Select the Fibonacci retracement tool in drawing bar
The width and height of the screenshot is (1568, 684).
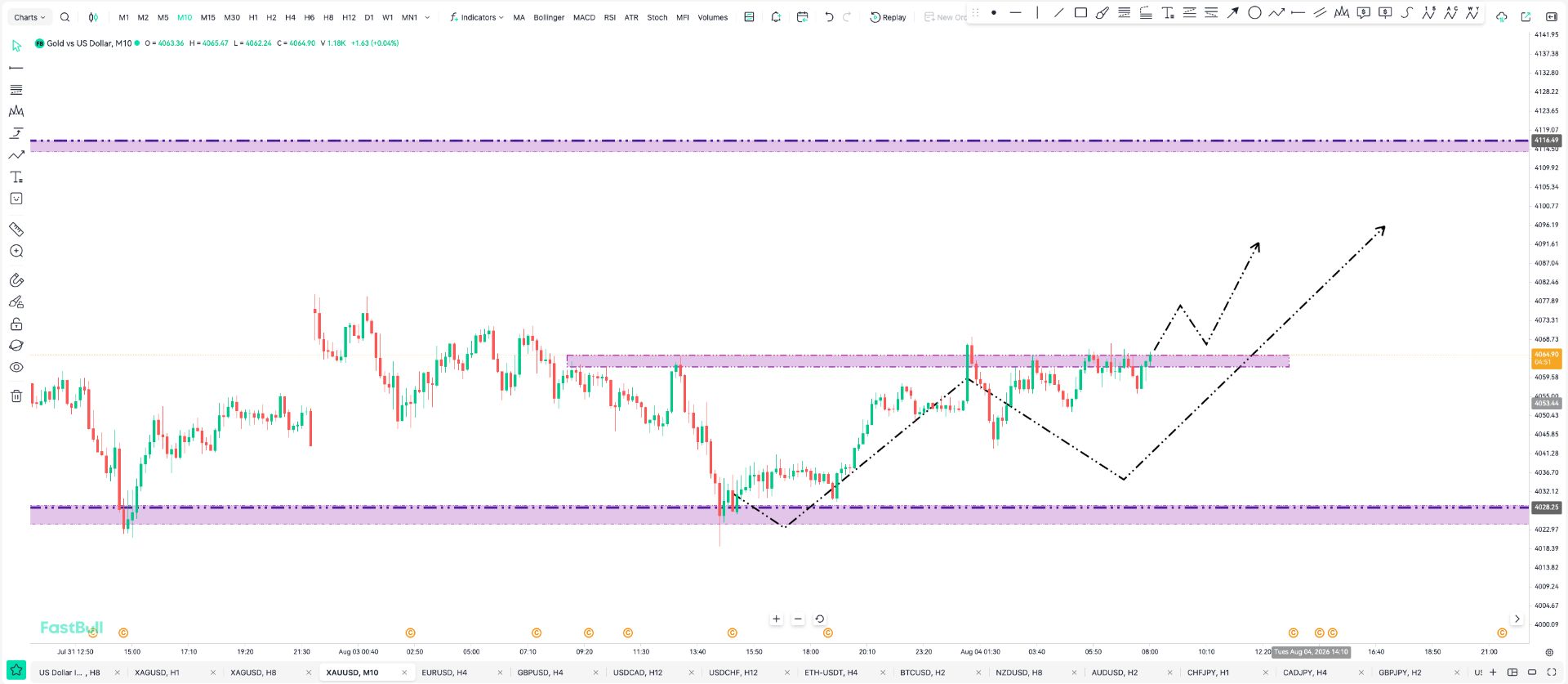pyautogui.click(x=1124, y=12)
